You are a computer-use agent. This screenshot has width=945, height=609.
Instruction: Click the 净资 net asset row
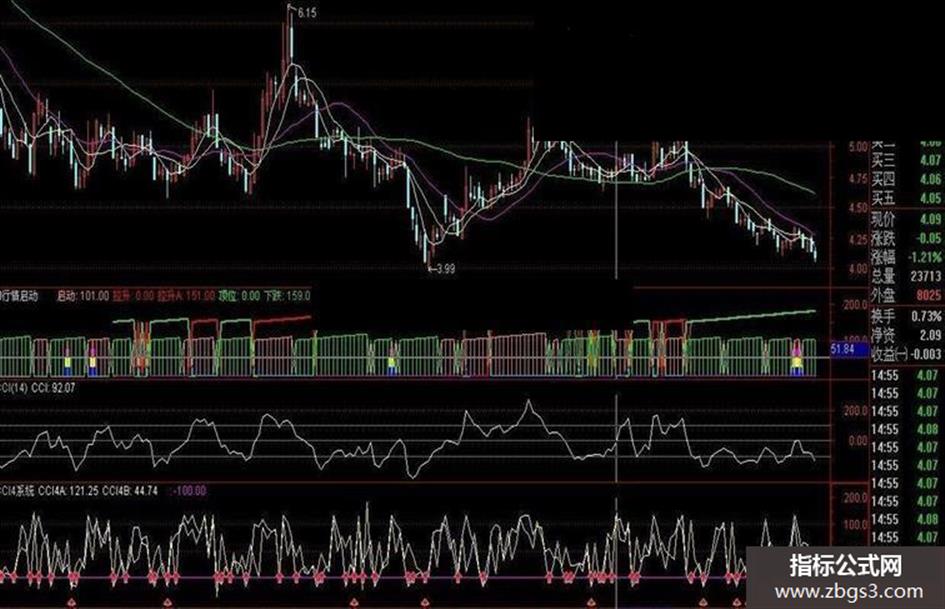point(906,335)
